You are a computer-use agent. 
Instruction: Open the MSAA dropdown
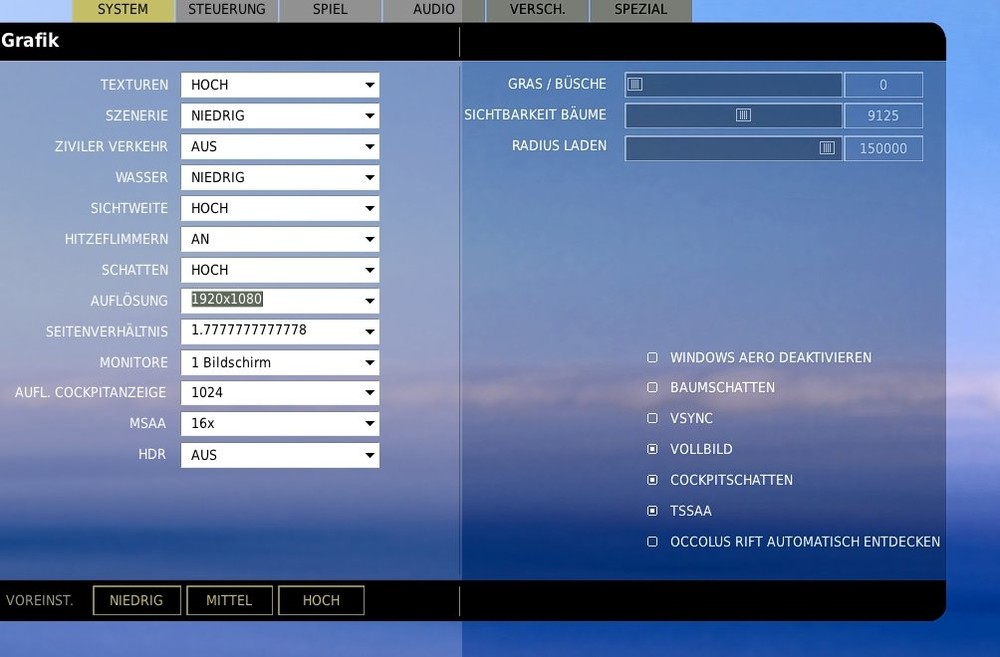coord(280,424)
